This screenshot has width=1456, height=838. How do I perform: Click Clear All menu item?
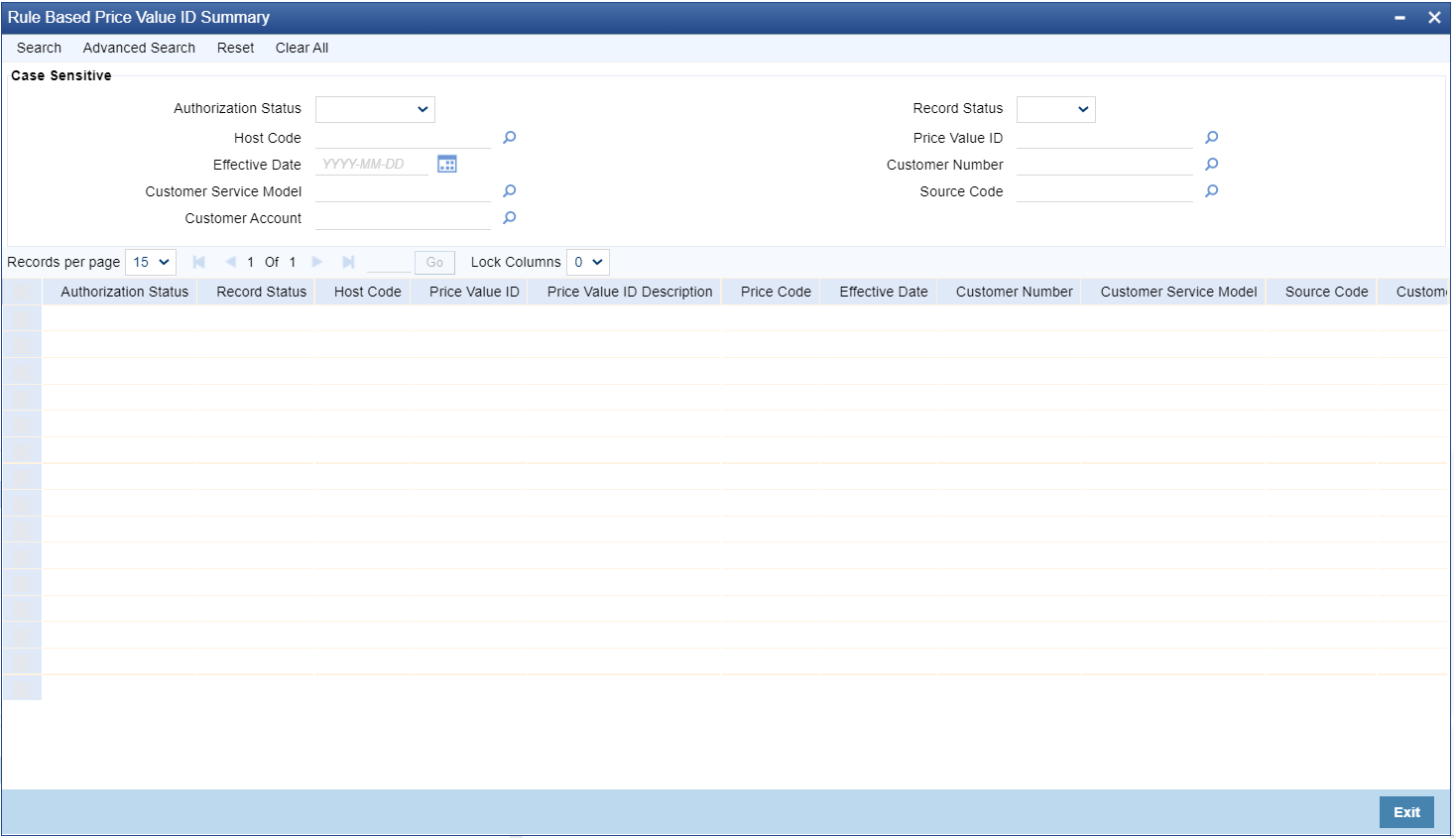(302, 48)
